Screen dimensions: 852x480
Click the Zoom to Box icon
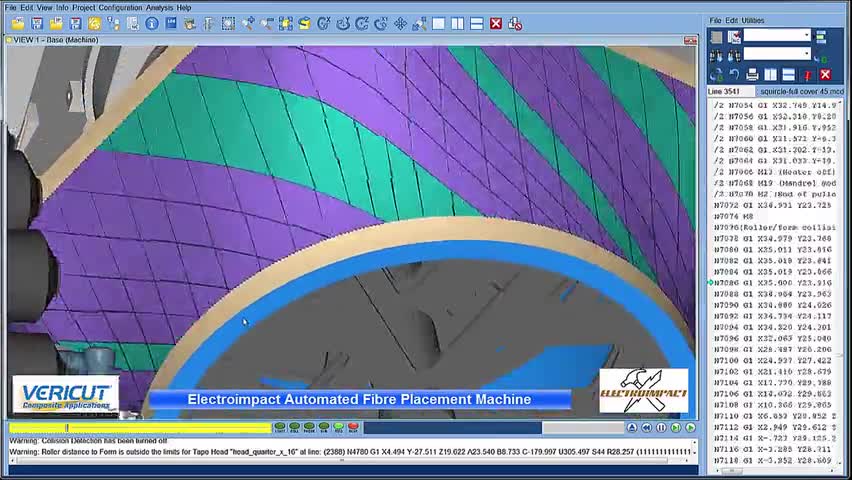point(228,23)
